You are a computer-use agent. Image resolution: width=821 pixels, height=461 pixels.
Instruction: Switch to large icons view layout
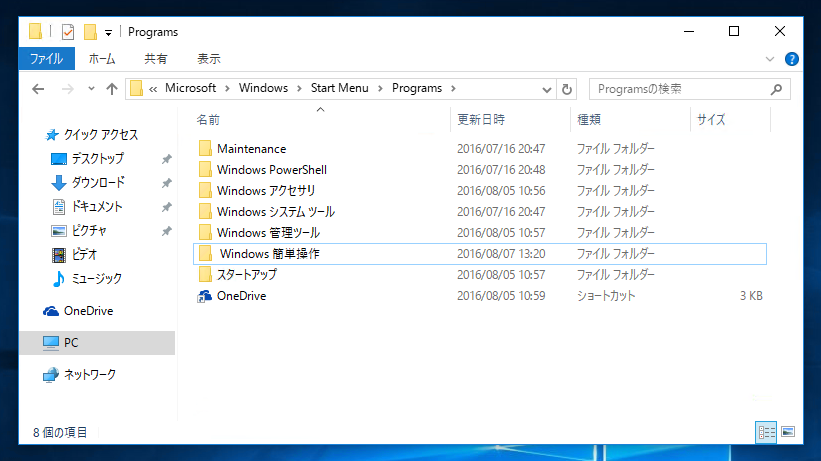tap(788, 432)
